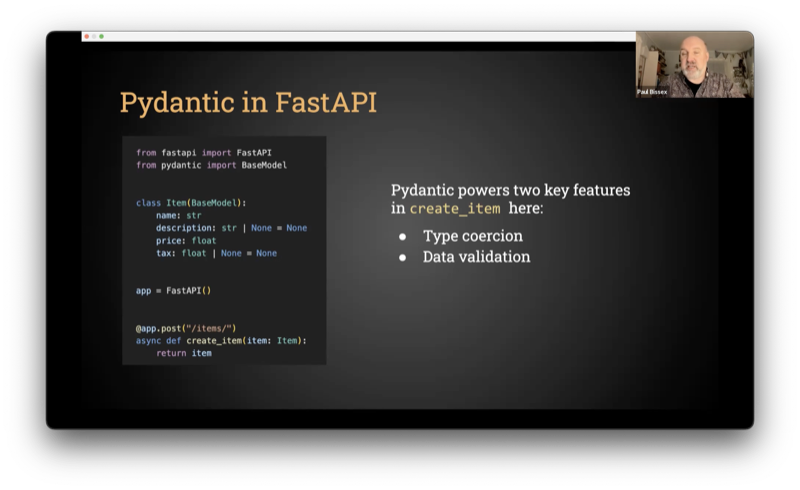Click the '@app.post("/items/")' decorator line

(186, 328)
